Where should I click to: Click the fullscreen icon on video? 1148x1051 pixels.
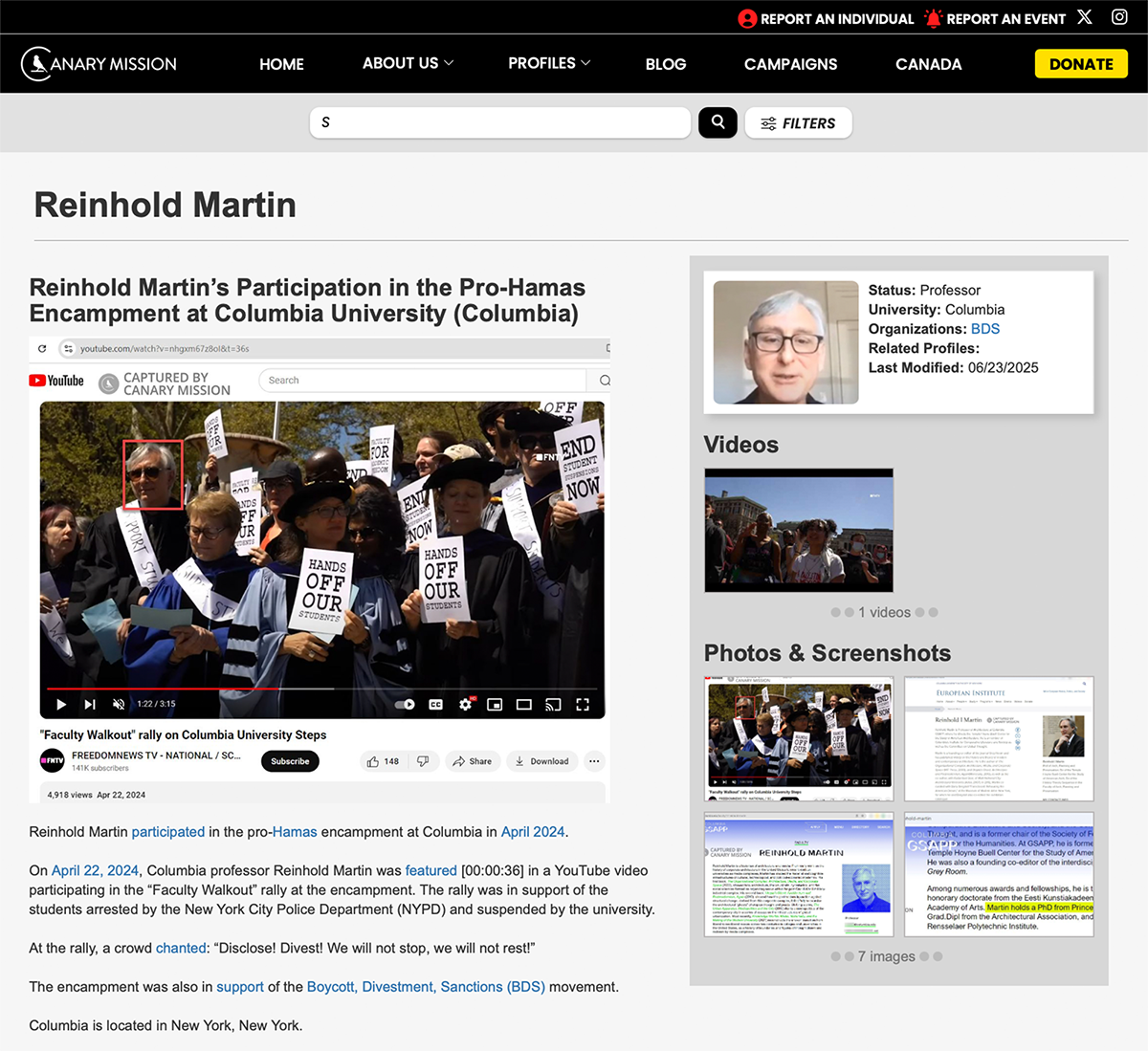(x=583, y=705)
